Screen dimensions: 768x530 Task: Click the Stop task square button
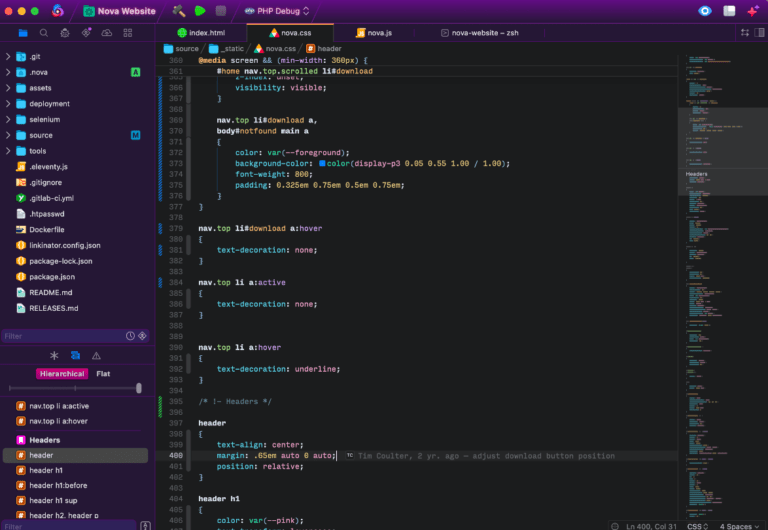click(221, 11)
